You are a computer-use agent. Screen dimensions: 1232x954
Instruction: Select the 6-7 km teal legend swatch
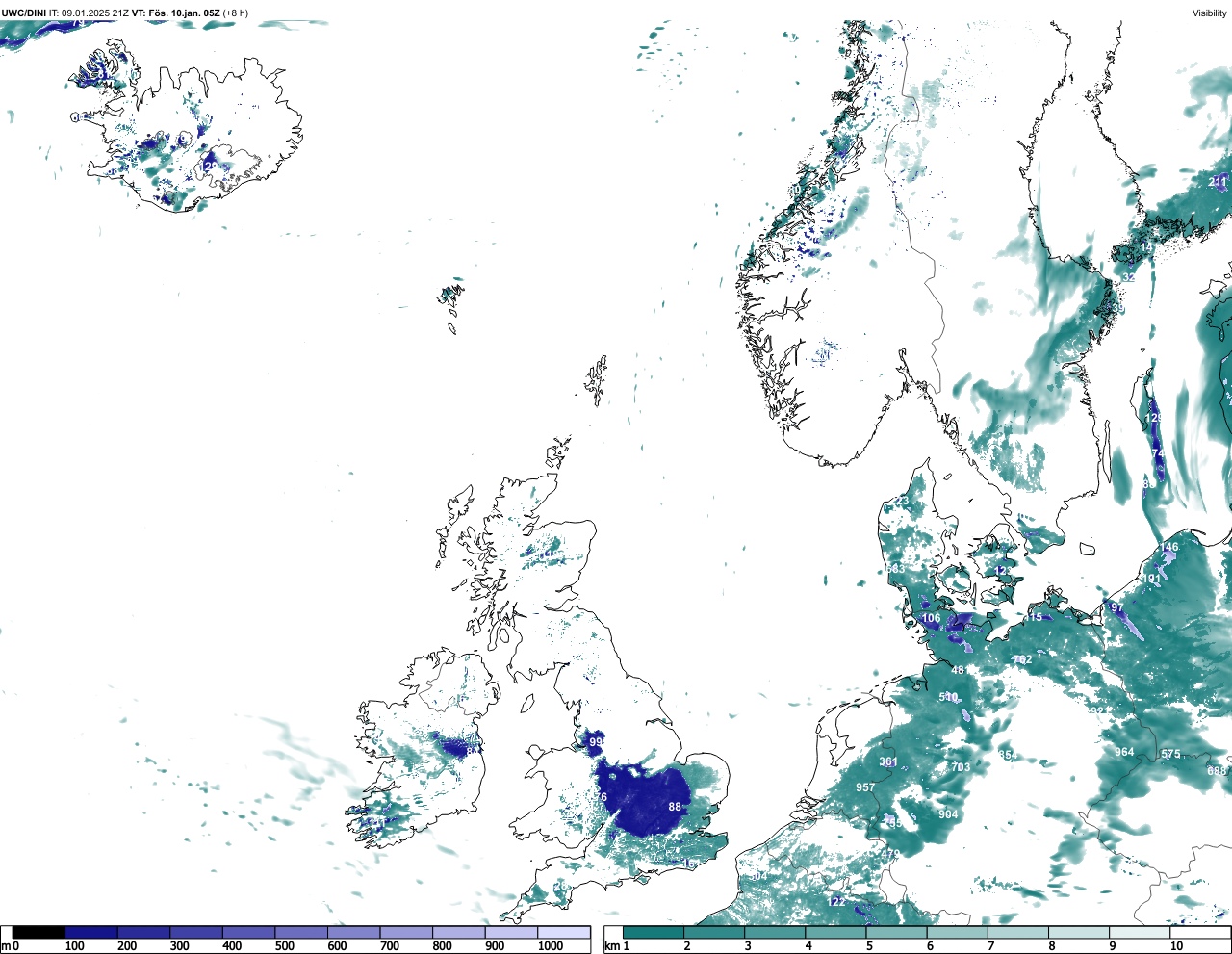coord(959,933)
